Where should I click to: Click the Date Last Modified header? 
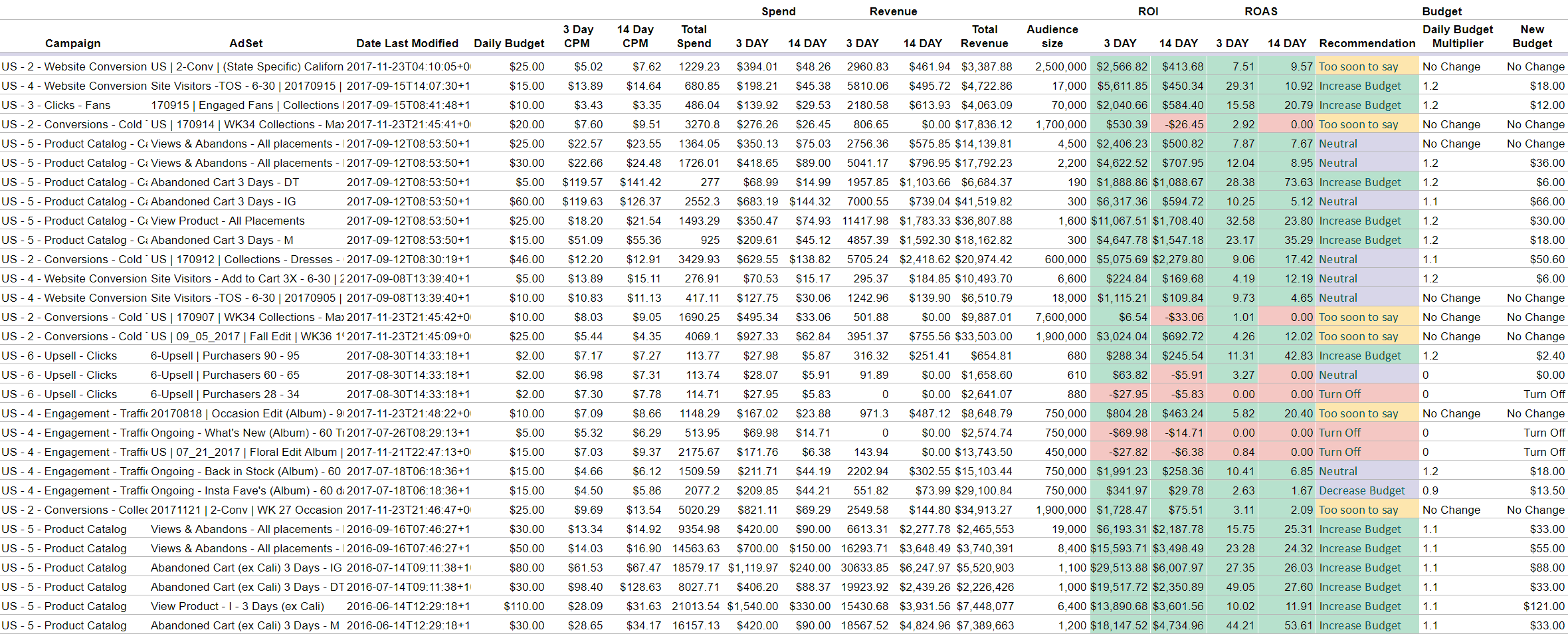coord(407,43)
